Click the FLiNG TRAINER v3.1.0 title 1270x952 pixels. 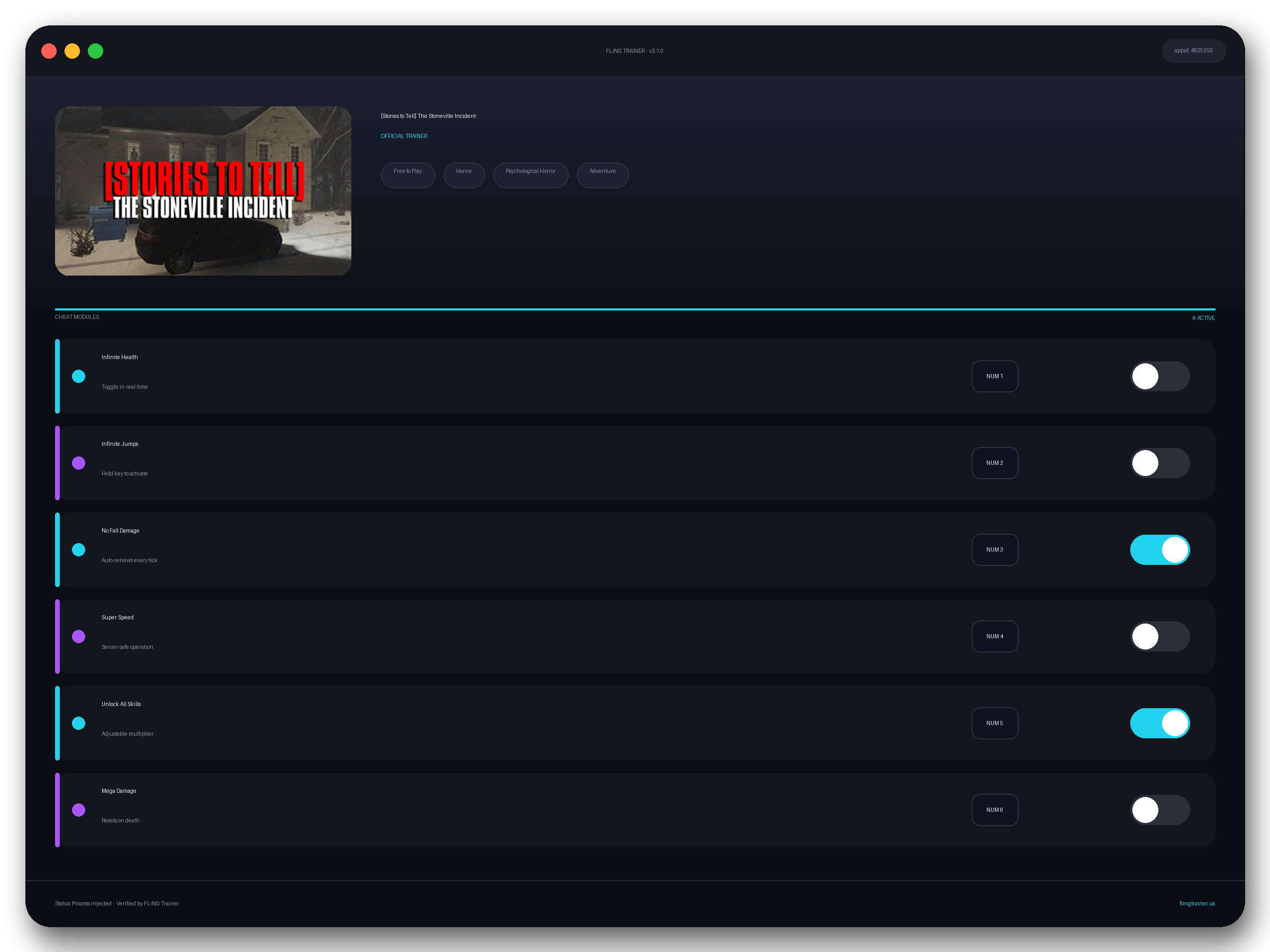coord(634,50)
